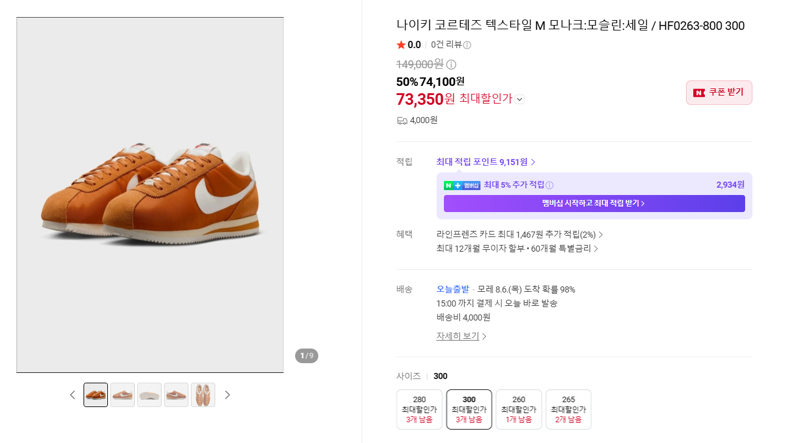Image resolution: width=800 pixels, height=443 pixels.
Task: Click the delivery truck shipping fee icon
Action: (x=402, y=120)
